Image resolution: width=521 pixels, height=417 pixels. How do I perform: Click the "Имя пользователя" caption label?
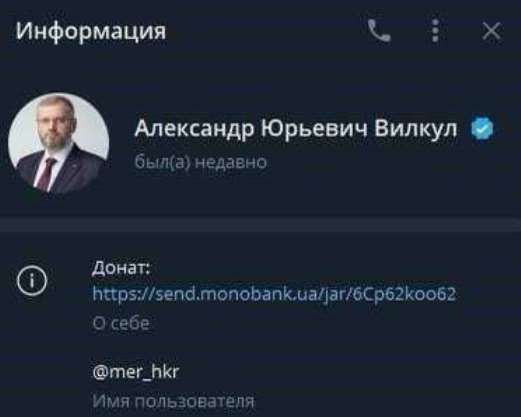[x=173, y=401]
